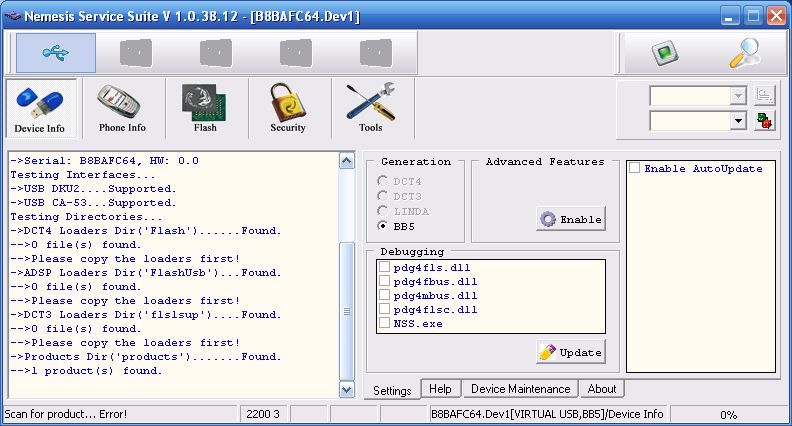This screenshot has width=792, height=426.
Task: Expand the lower combo box arrow
Action: [x=738, y=121]
